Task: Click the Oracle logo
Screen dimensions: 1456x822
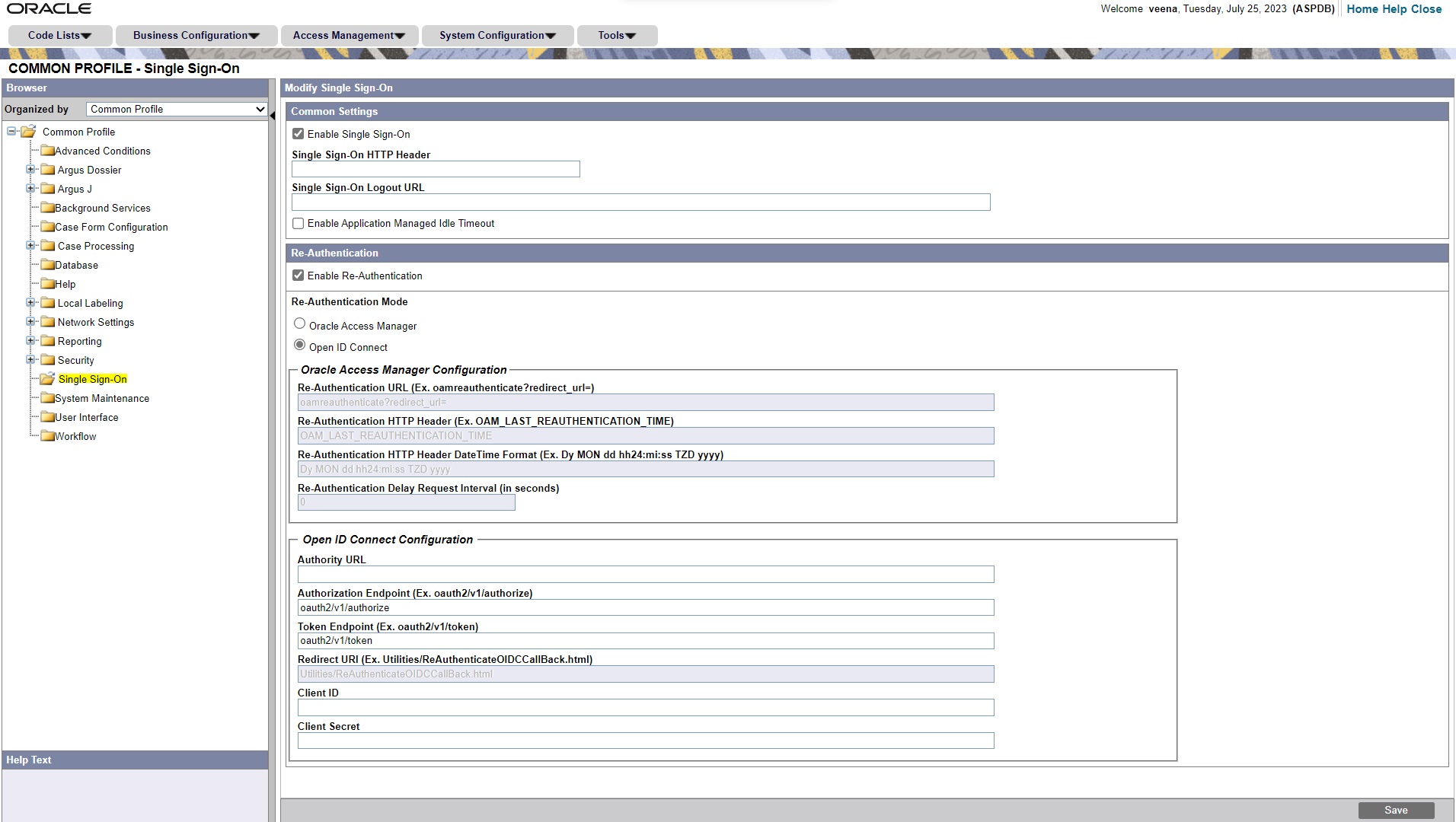Action: (49, 8)
